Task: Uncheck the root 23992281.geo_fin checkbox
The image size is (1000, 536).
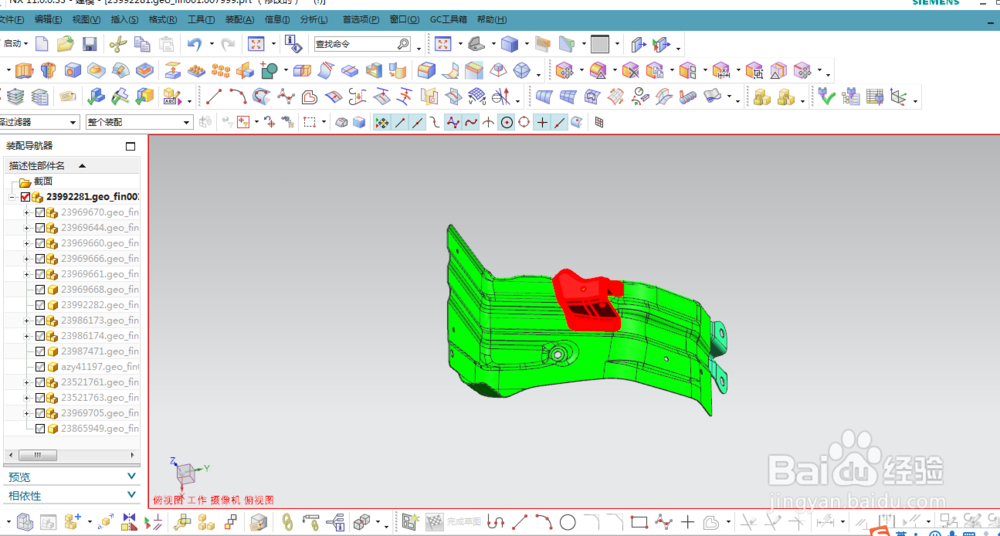Action: click(26, 197)
